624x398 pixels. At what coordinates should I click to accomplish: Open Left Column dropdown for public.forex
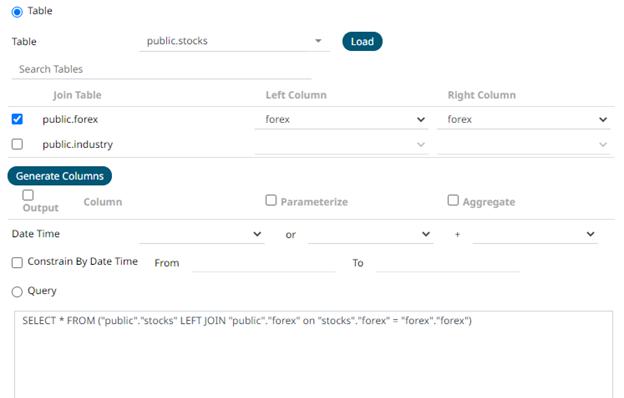pos(341,119)
